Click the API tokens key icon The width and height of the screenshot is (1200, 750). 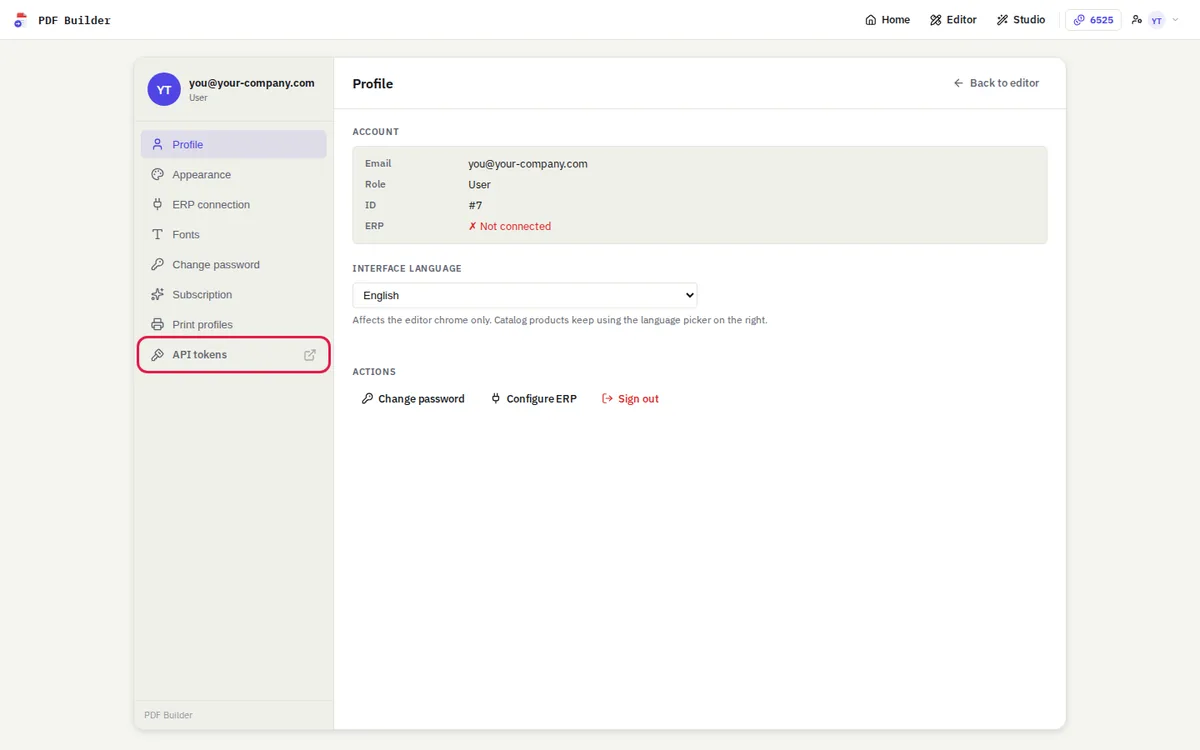coord(157,354)
